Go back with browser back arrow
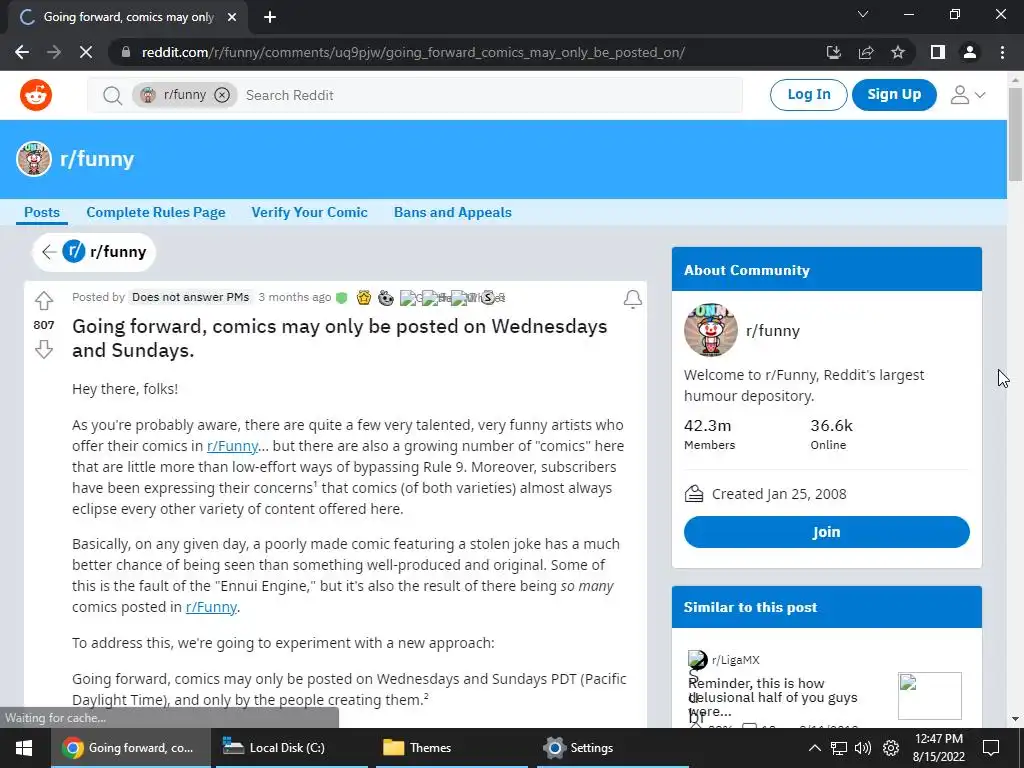The image size is (1024, 768). (22, 52)
